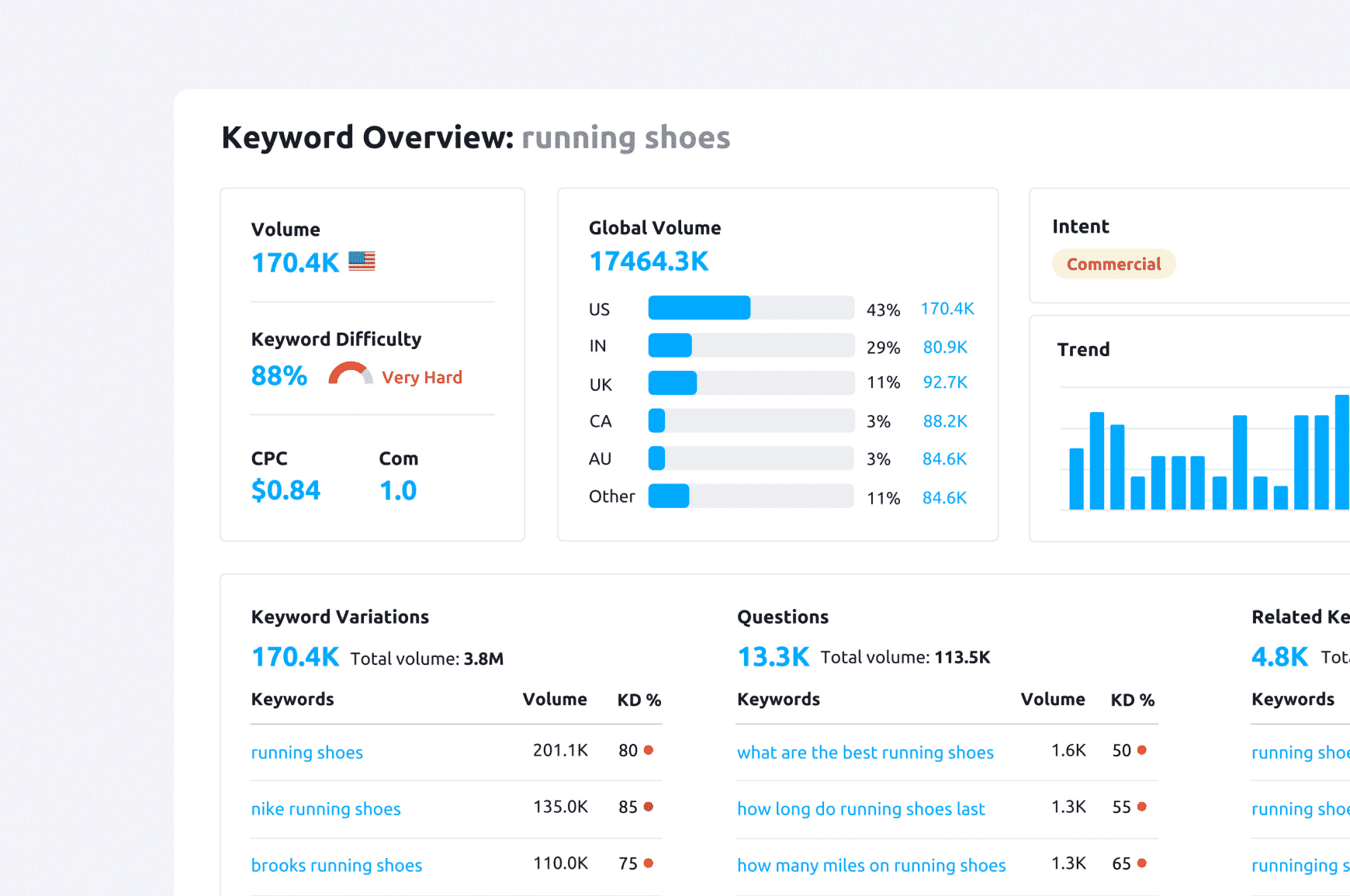
Task: Open the running shoes keyword variation link
Action: tap(307, 752)
